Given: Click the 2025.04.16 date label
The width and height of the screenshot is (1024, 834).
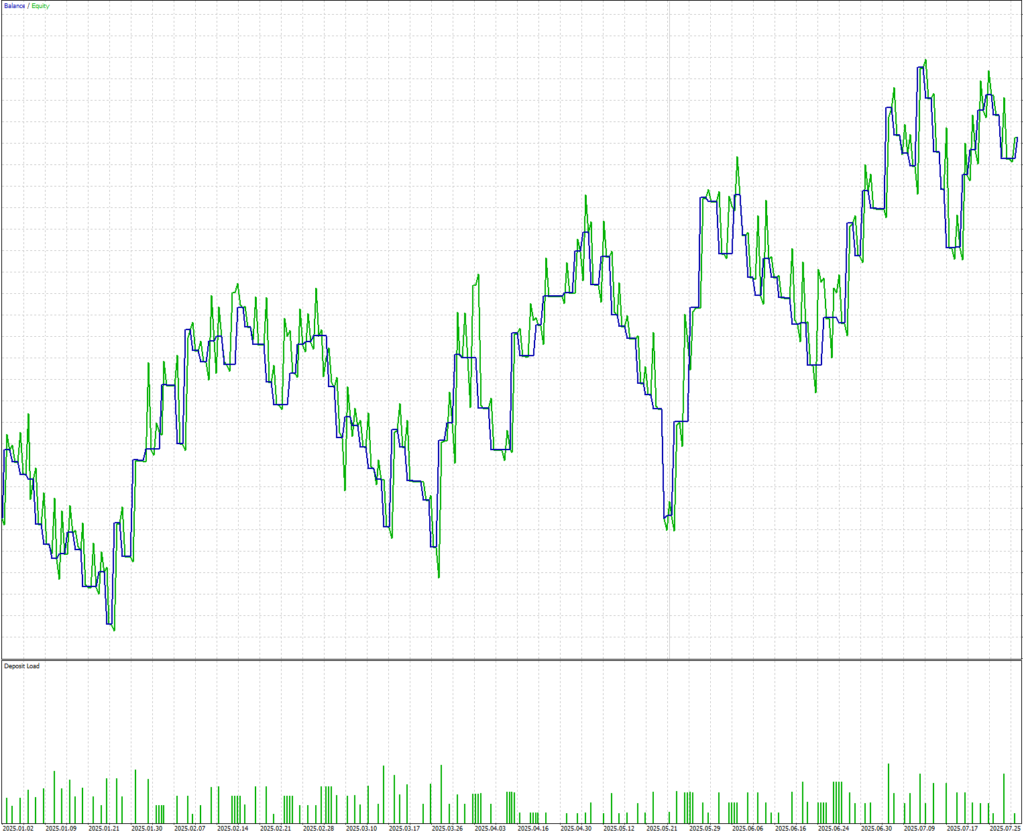Looking at the screenshot, I should [534, 828].
